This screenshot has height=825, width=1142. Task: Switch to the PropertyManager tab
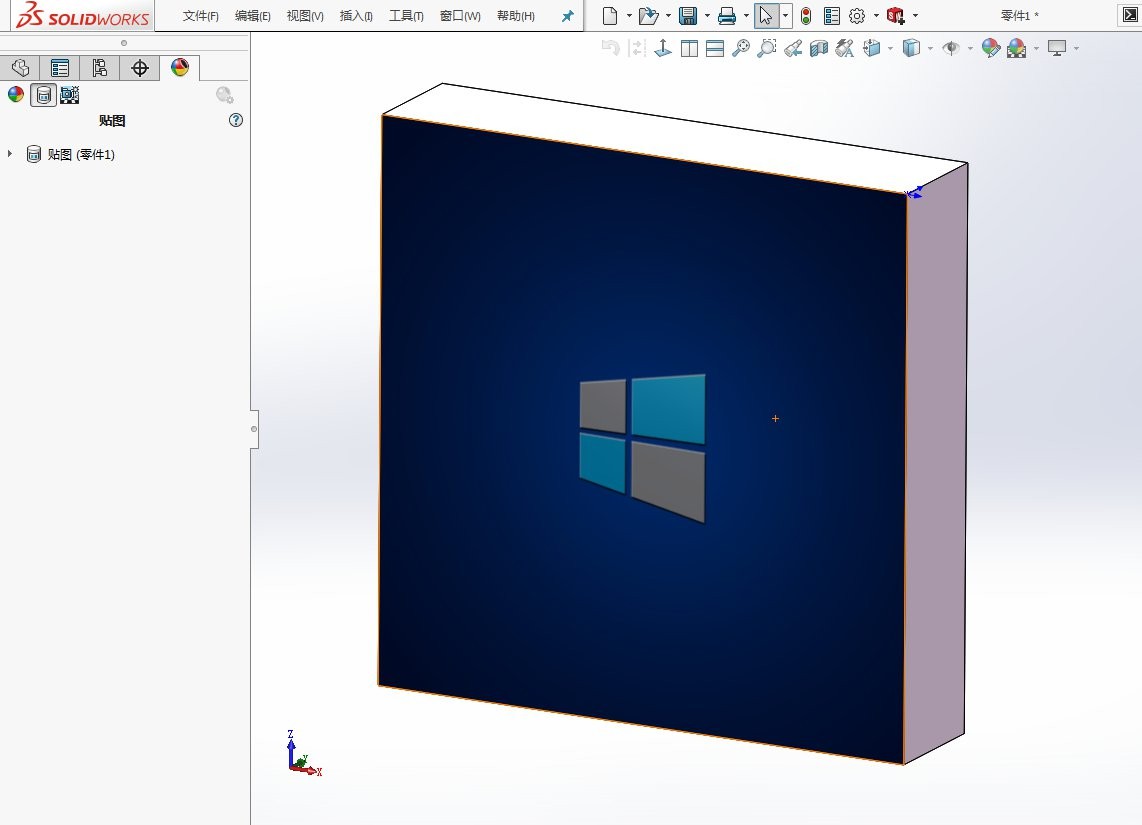click(x=60, y=68)
